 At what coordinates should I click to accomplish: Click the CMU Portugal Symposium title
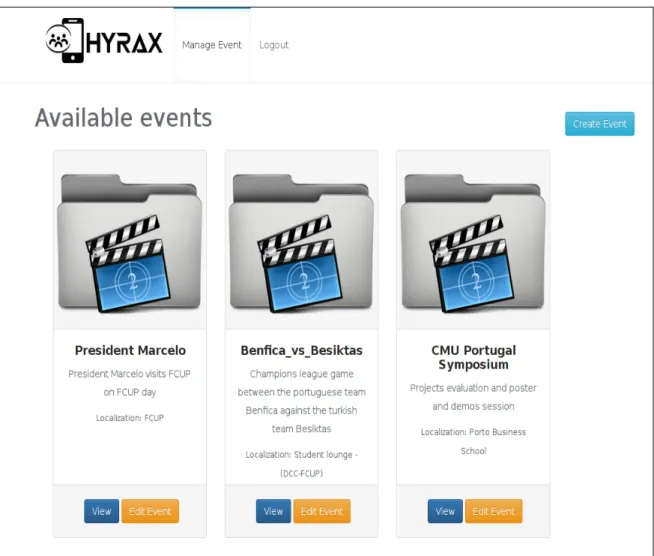[x=473, y=357]
